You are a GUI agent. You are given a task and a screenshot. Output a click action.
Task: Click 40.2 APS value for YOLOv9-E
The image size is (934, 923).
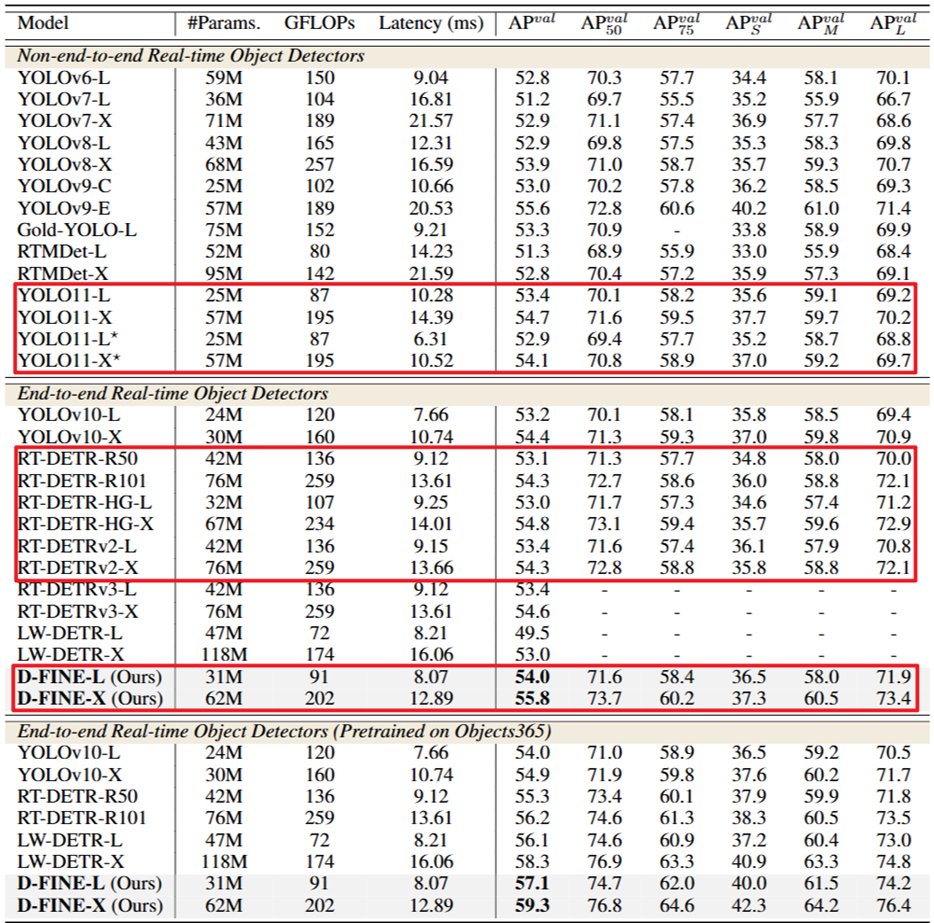pos(749,208)
